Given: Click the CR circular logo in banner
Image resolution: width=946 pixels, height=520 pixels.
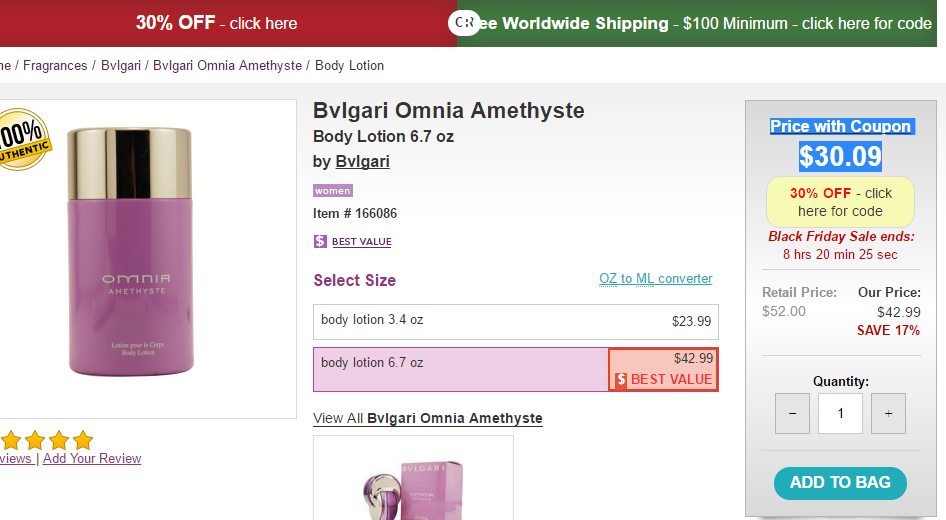Looking at the screenshot, I should [x=464, y=22].
